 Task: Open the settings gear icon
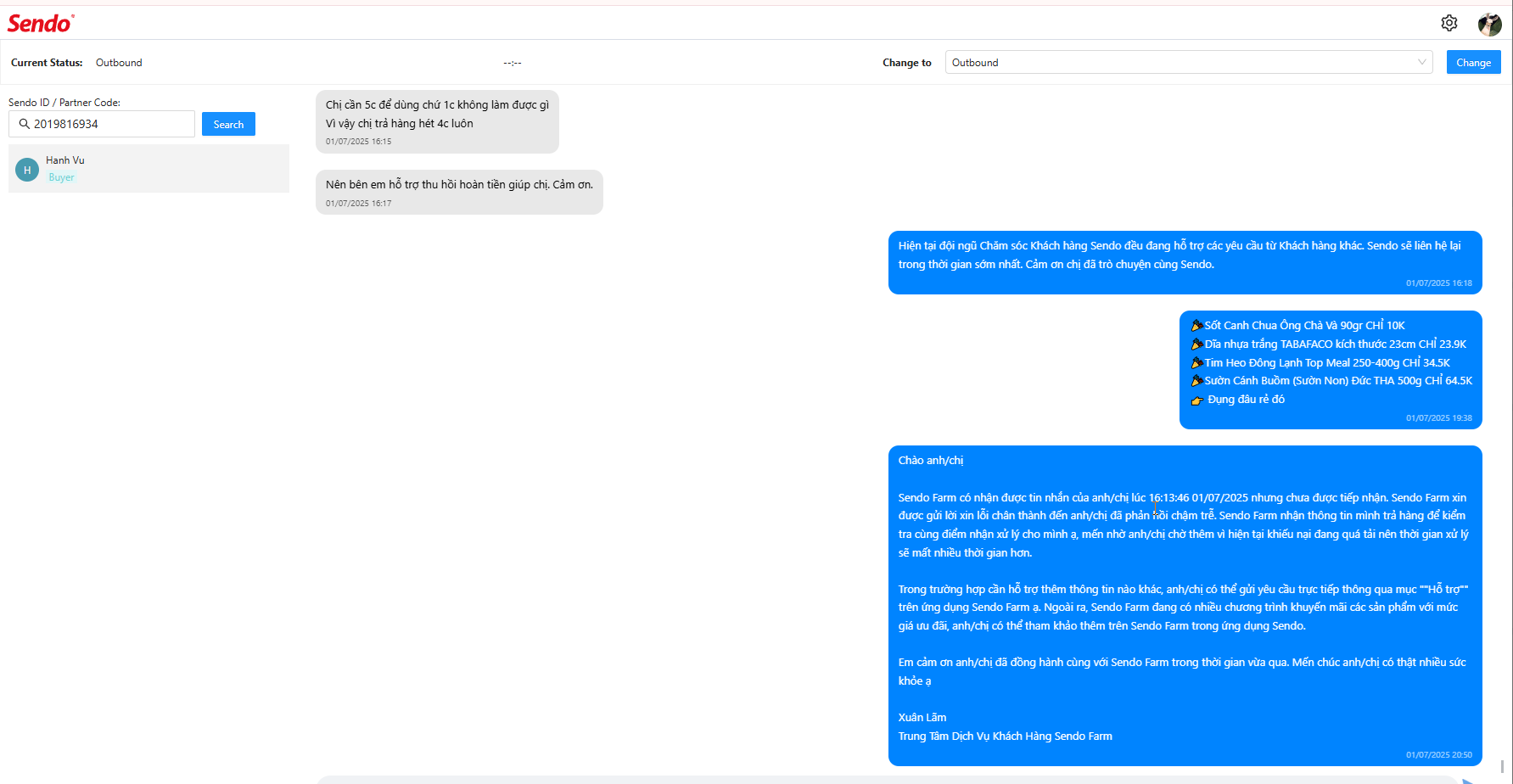click(x=1449, y=23)
